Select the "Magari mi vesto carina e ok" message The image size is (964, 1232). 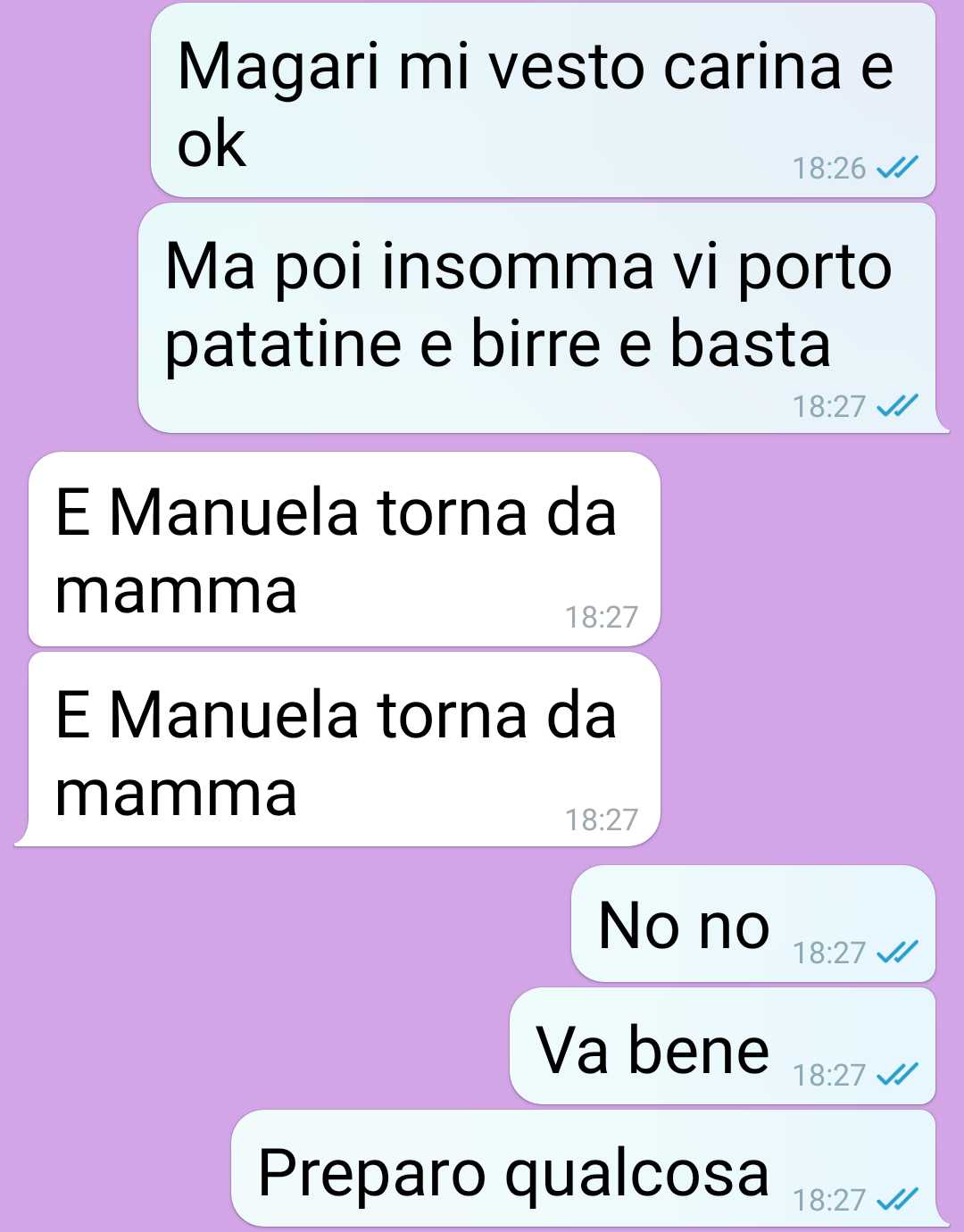543,100
